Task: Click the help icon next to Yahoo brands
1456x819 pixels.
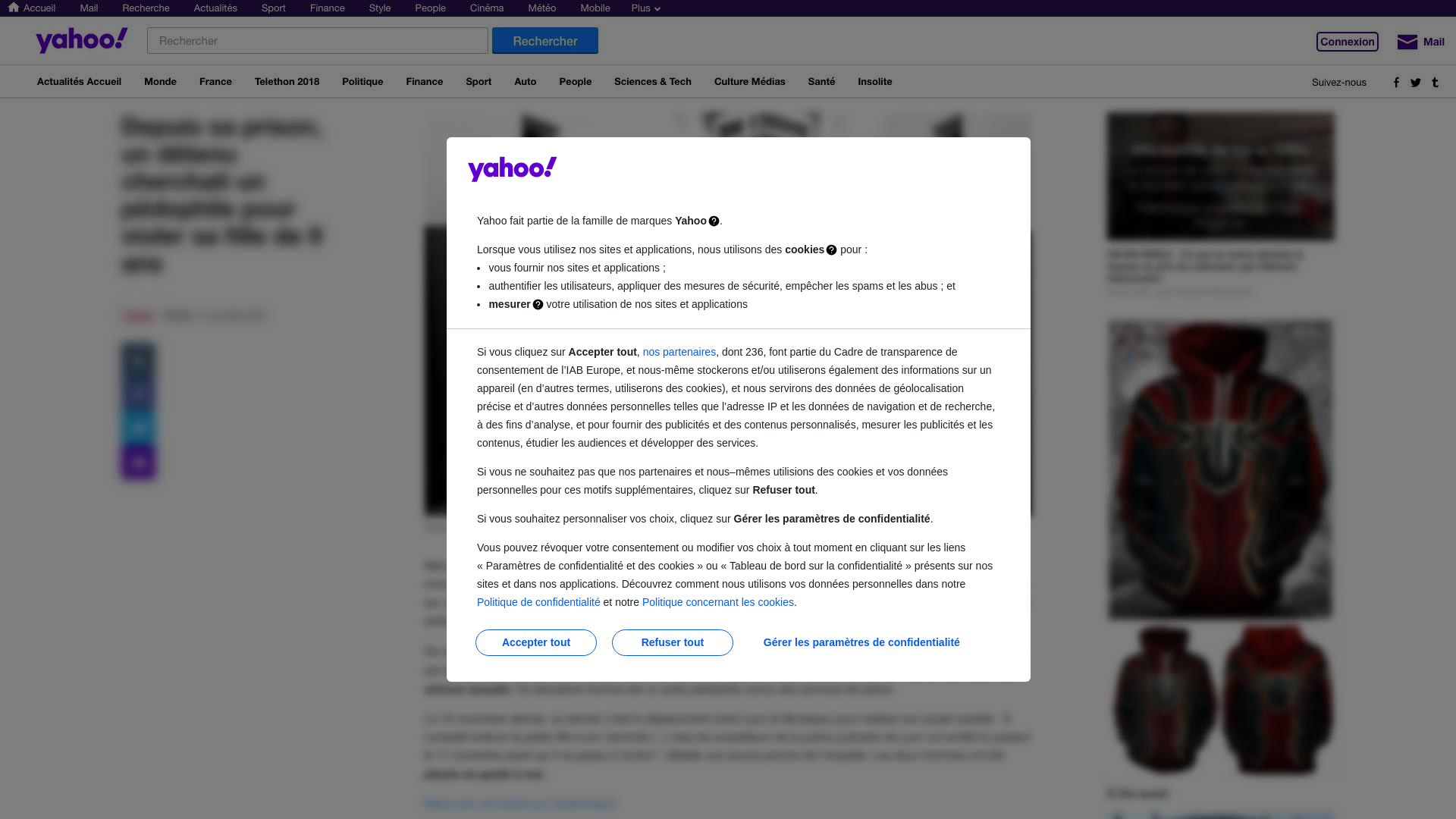Action: 714,221
